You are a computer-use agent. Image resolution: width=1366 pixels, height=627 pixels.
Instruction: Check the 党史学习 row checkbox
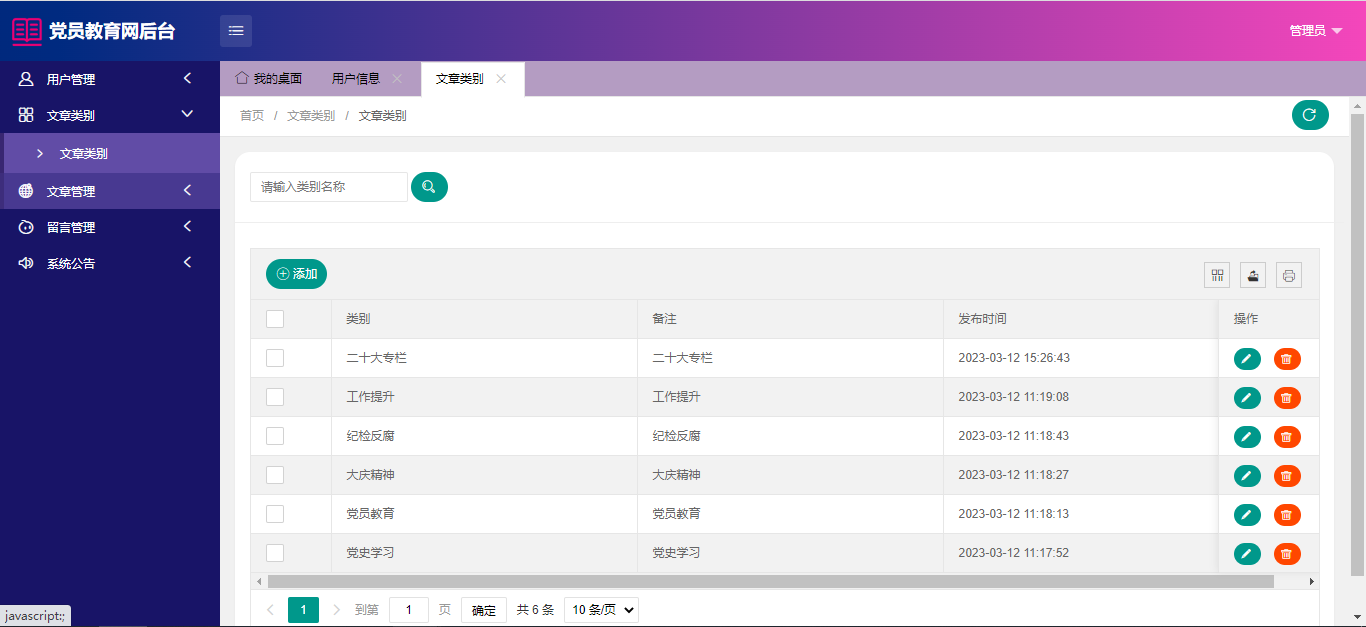pyautogui.click(x=275, y=553)
